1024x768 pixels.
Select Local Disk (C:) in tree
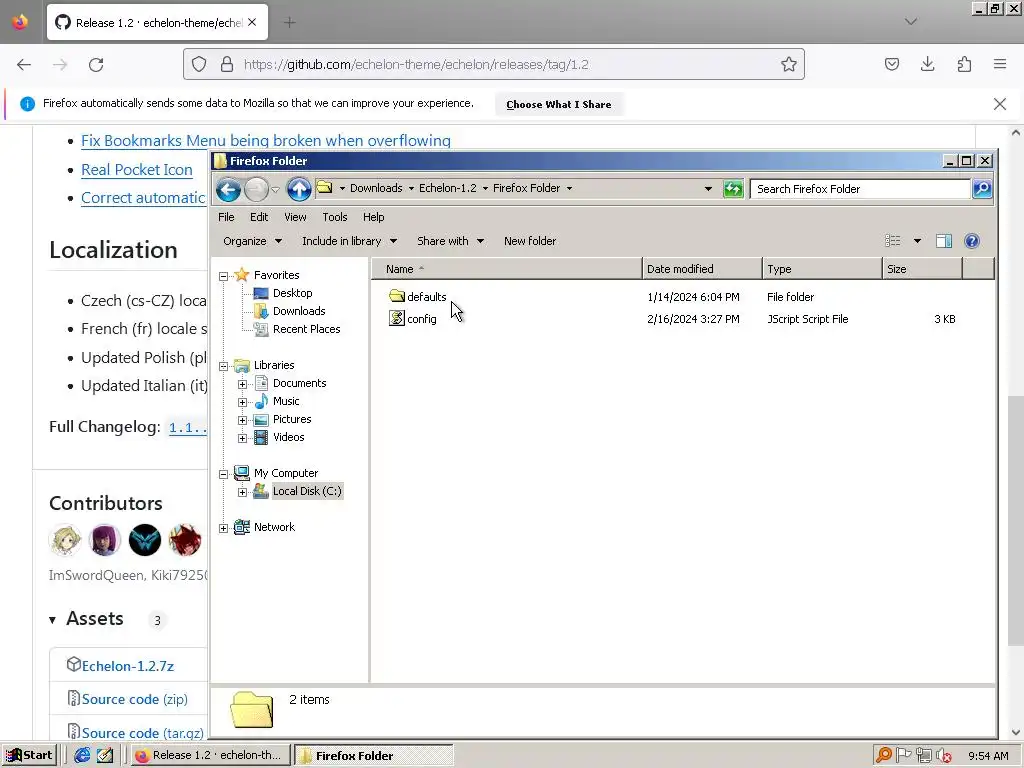[307, 491]
